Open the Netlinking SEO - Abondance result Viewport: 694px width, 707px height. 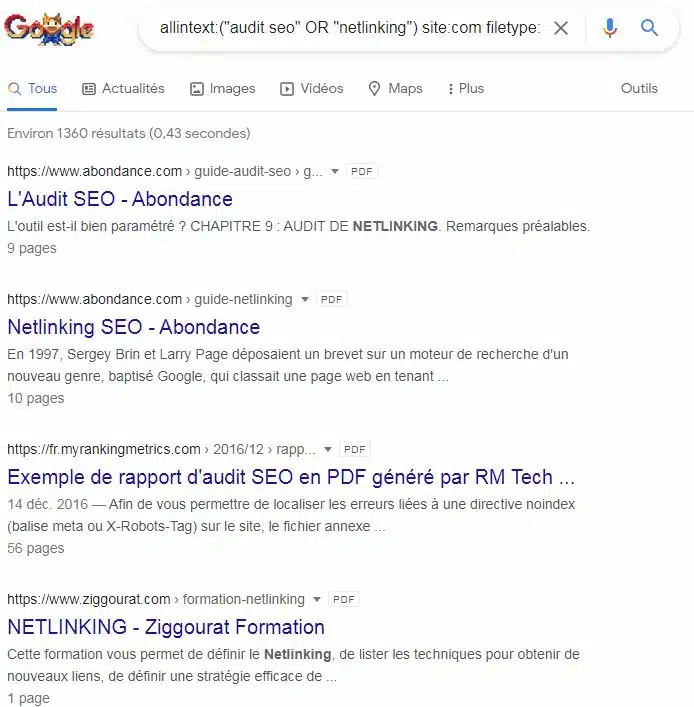[x=133, y=327]
